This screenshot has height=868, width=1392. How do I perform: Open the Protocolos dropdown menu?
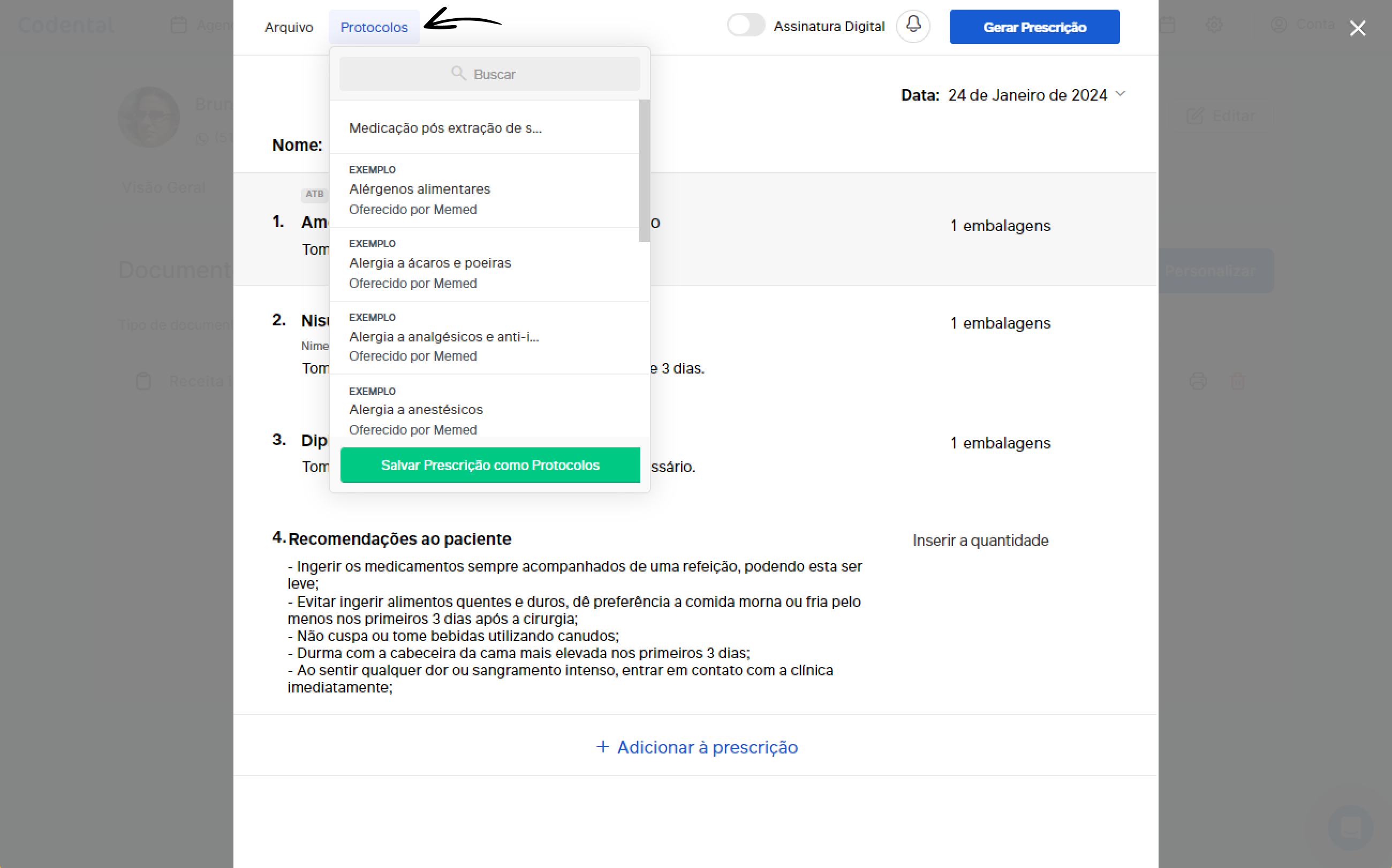(374, 27)
